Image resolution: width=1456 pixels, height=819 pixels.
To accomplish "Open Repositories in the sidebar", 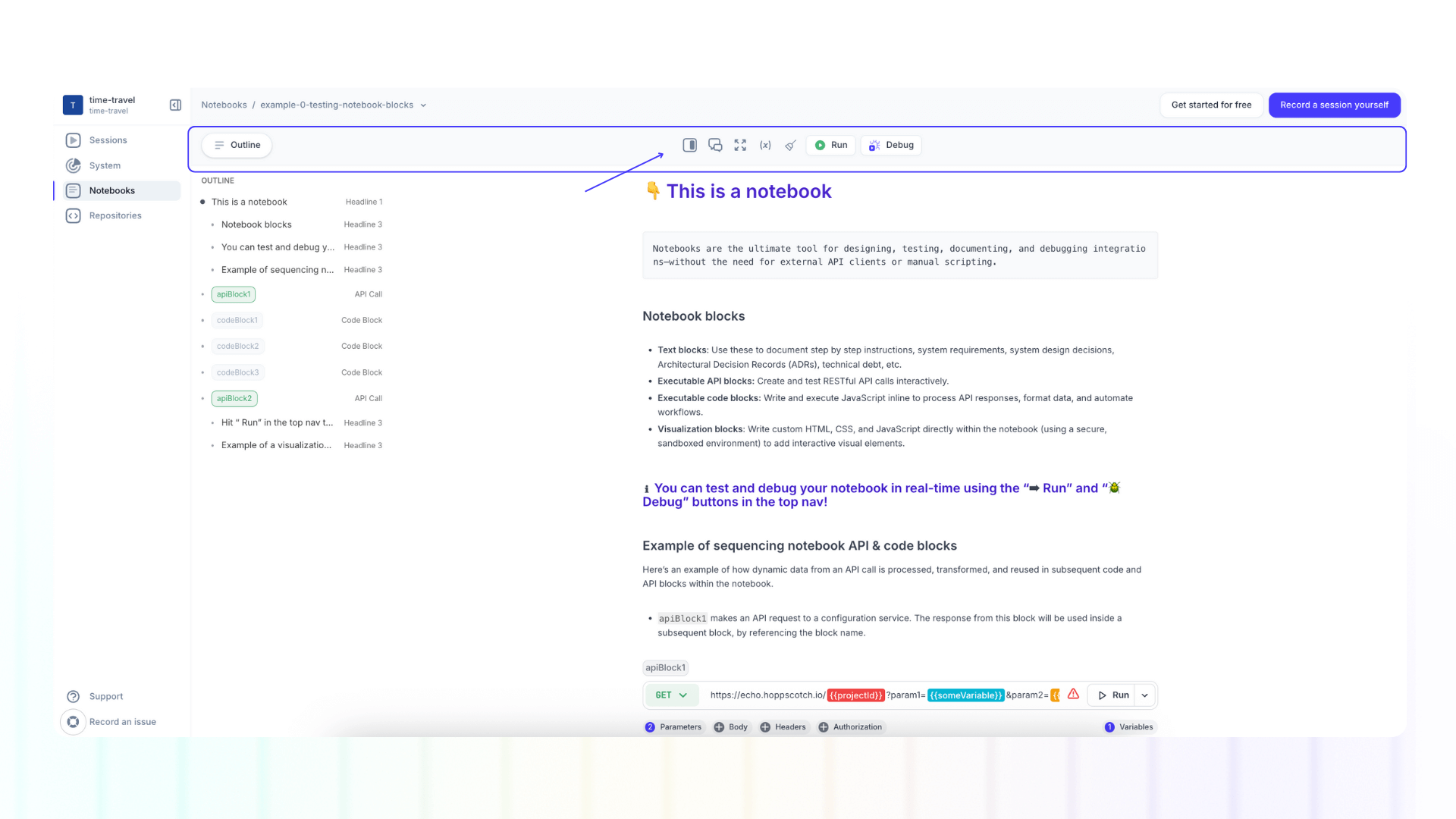I will click(115, 215).
